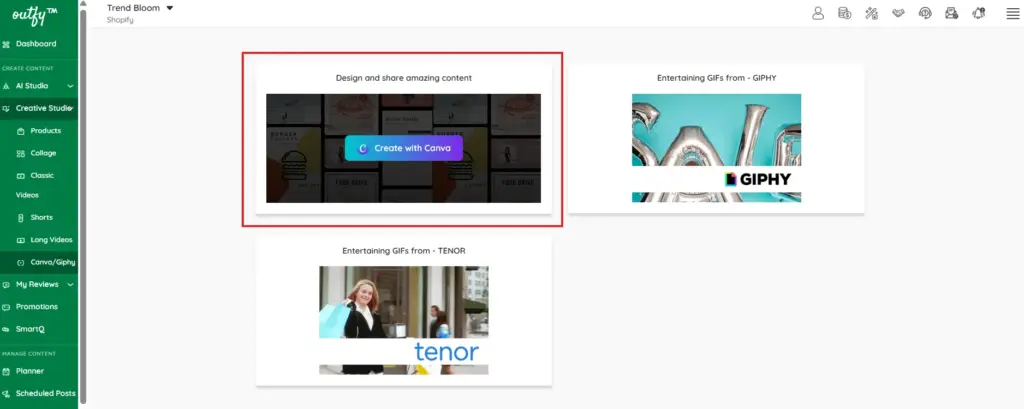The image size is (1024, 409).
Task: Click the Create with Canva button
Action: click(x=404, y=148)
